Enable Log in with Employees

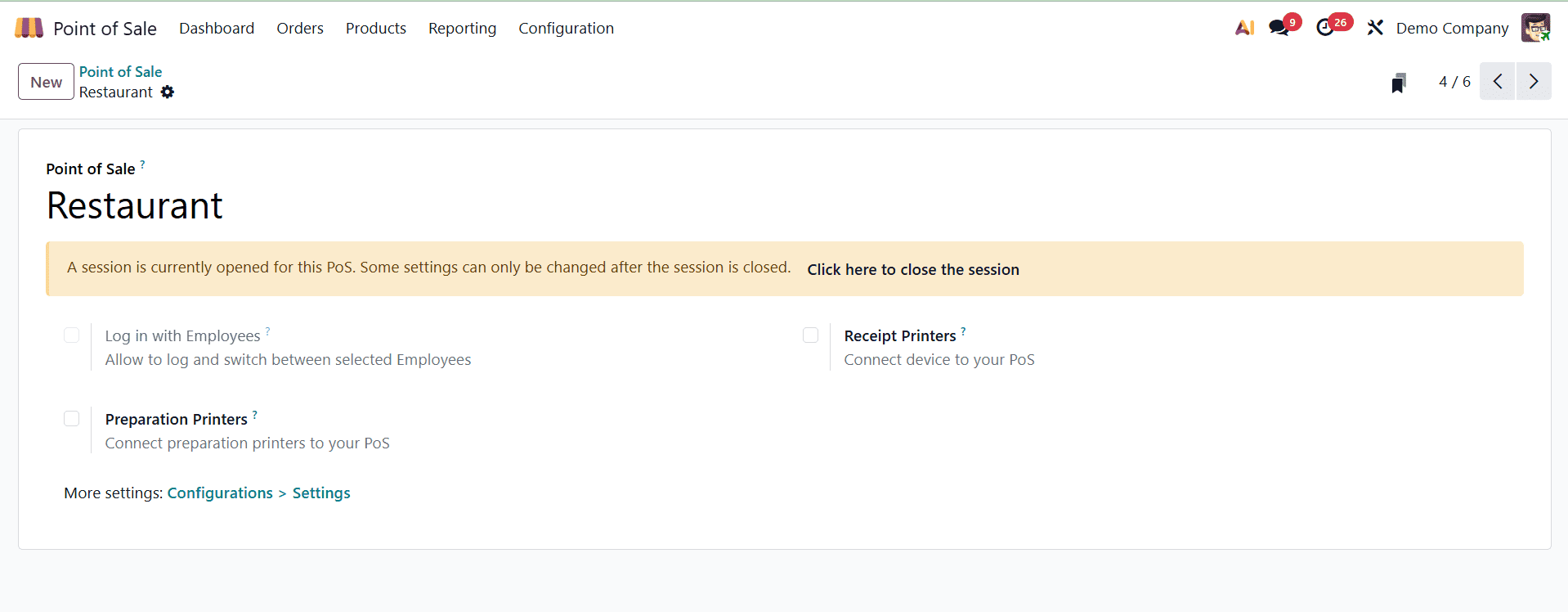[71, 335]
